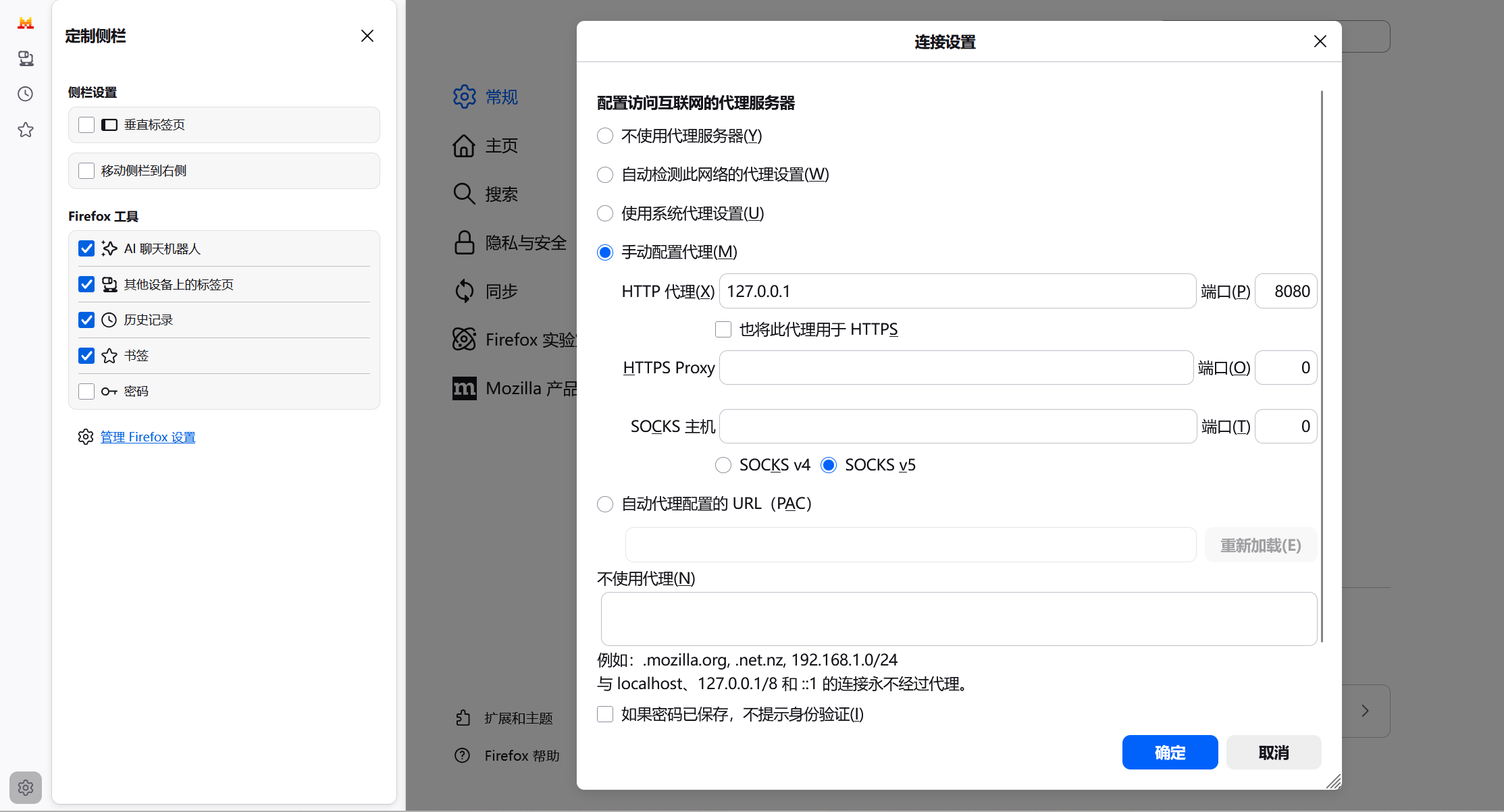
Task: Click the AI chatbot icon at top
Action: point(26,24)
